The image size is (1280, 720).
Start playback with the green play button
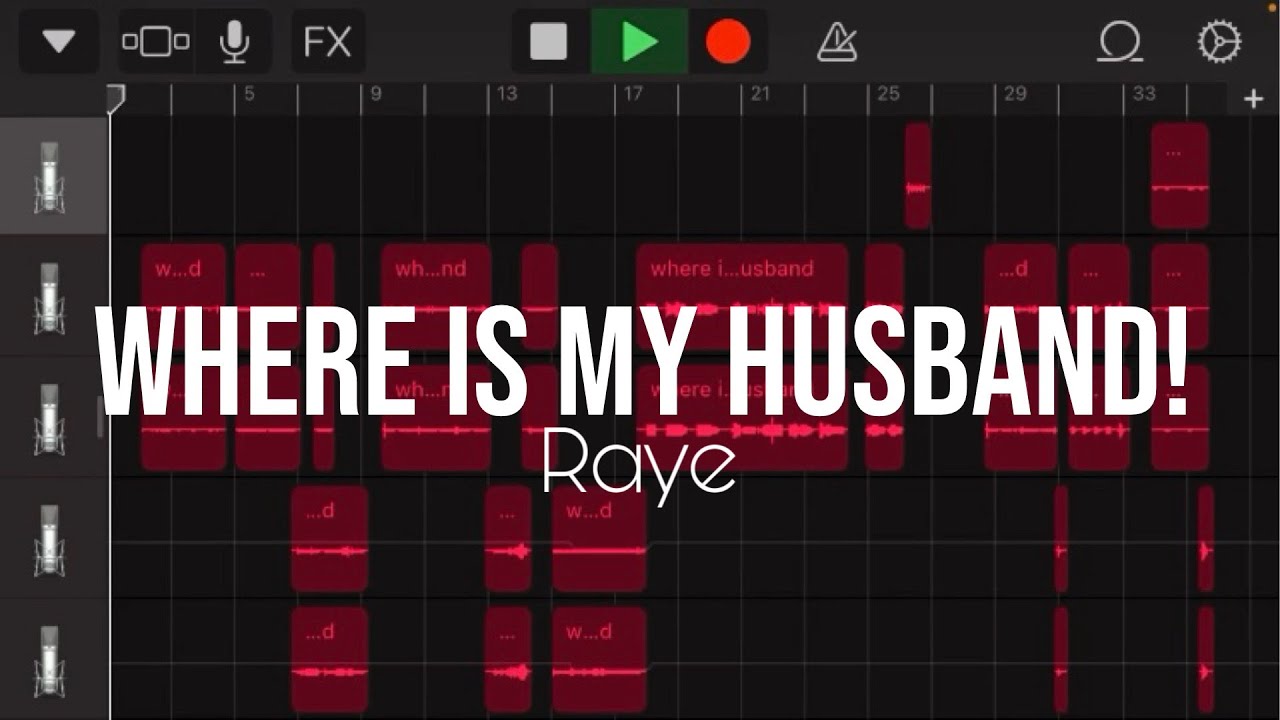tap(639, 42)
